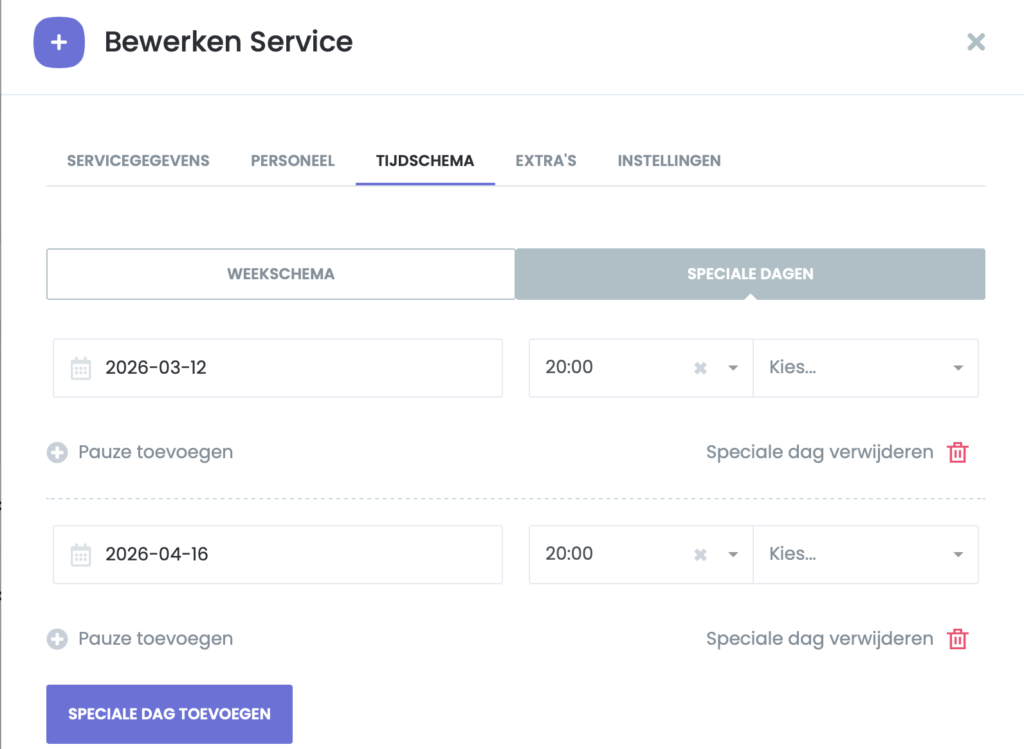Screen dimensions: 1024x749
Task: Open the Servicegegevens tab
Action: pos(138,160)
